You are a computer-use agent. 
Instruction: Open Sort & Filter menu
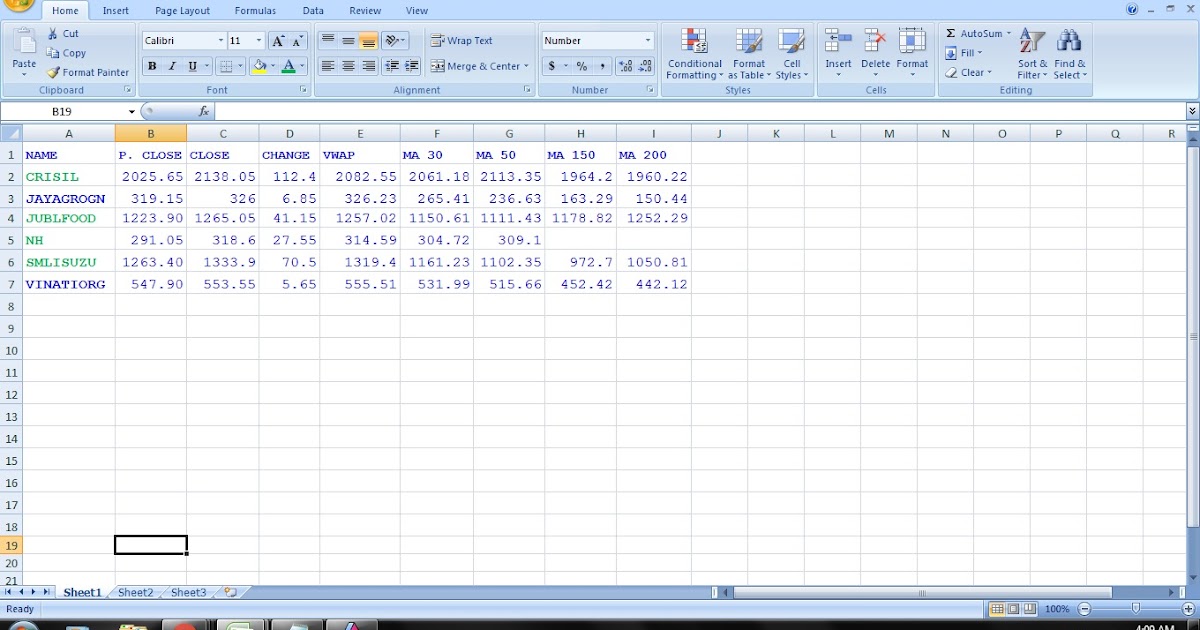[1032, 54]
